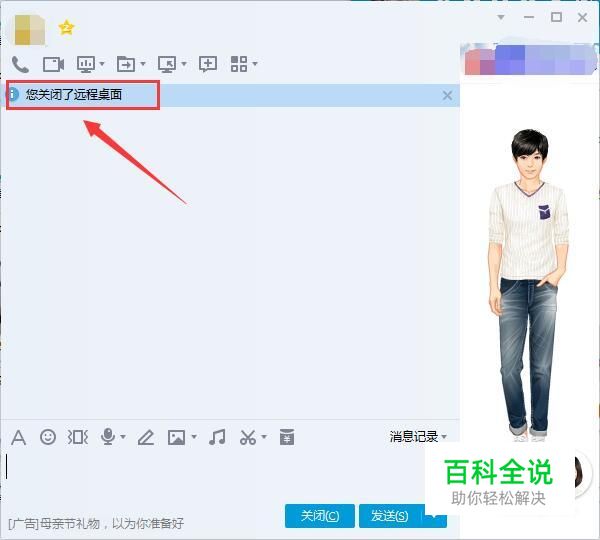The height and width of the screenshot is (540, 600).
Task: Expand the send picture dropdown arrow
Action: tap(194, 437)
